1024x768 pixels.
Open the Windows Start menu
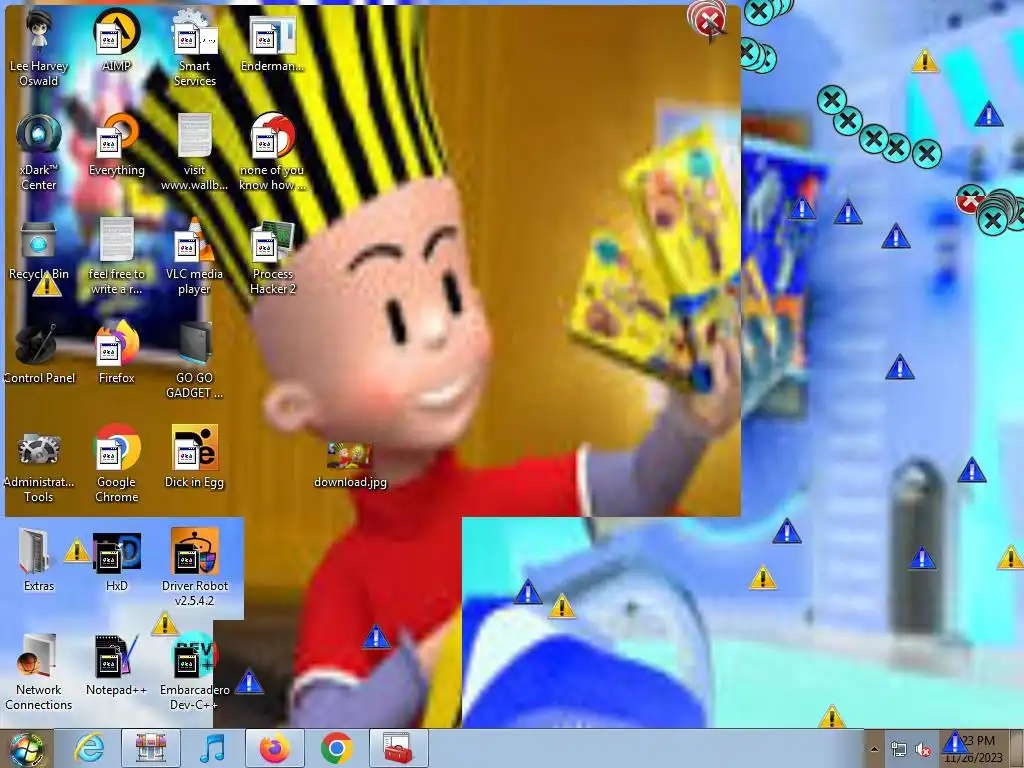point(26,748)
